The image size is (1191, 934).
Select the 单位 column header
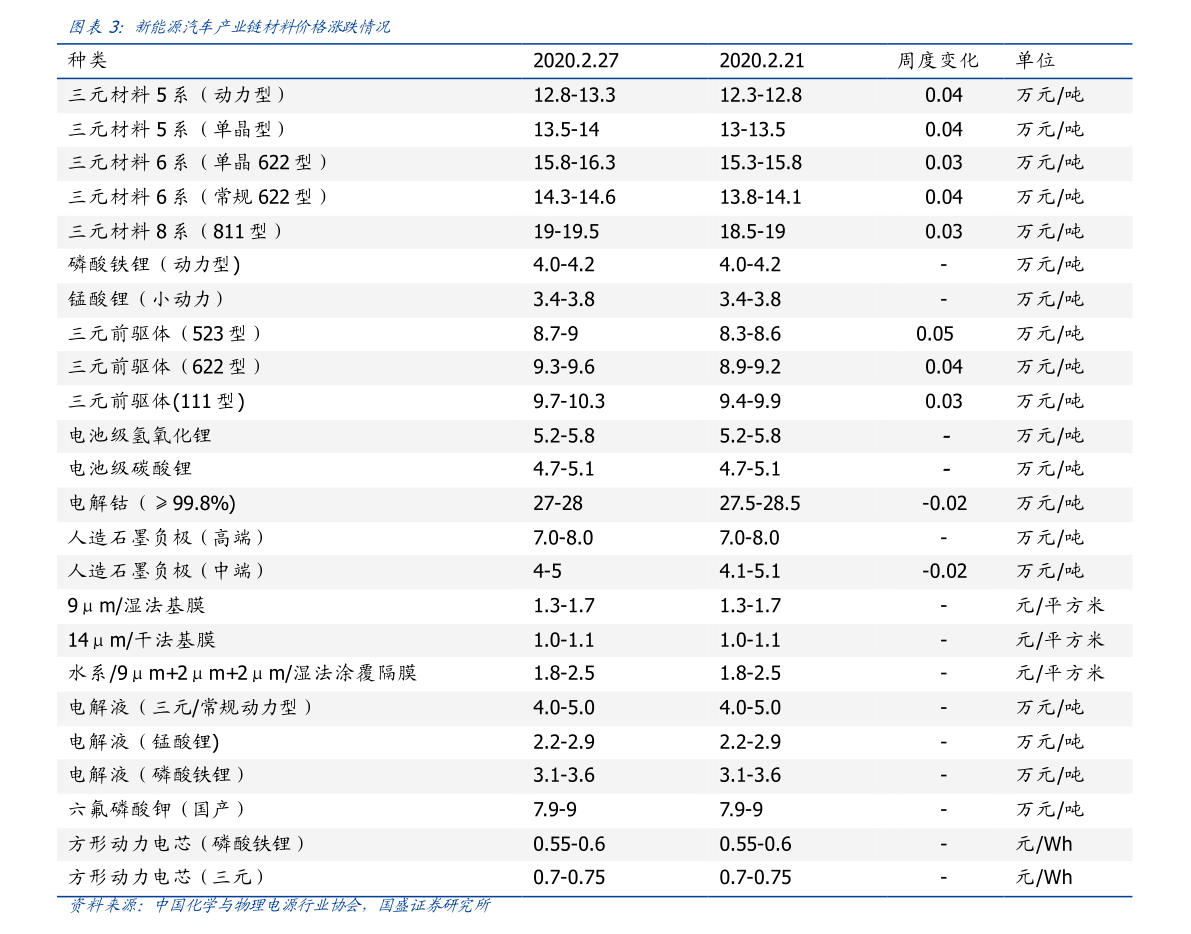[1035, 60]
